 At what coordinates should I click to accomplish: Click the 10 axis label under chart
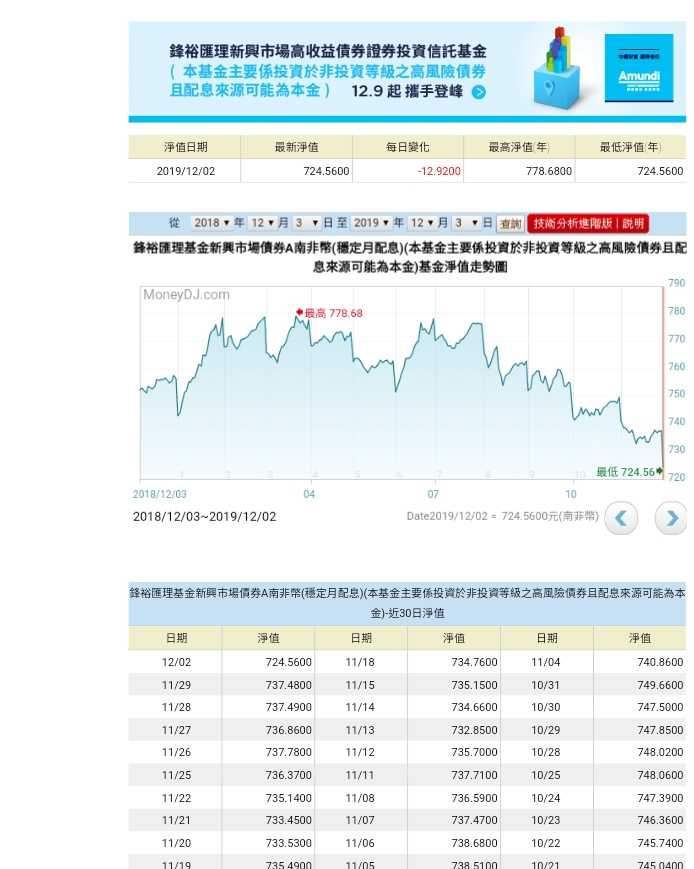(x=571, y=494)
